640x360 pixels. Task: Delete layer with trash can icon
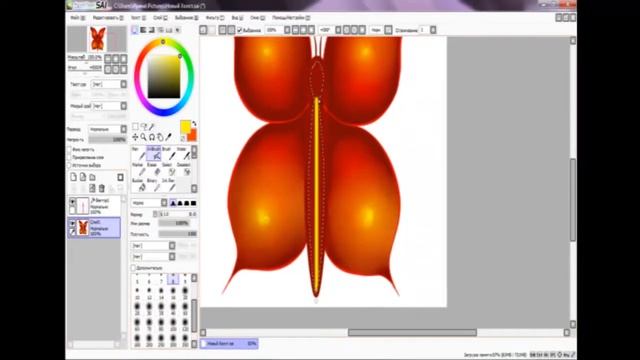pyautogui.click(x=102, y=188)
